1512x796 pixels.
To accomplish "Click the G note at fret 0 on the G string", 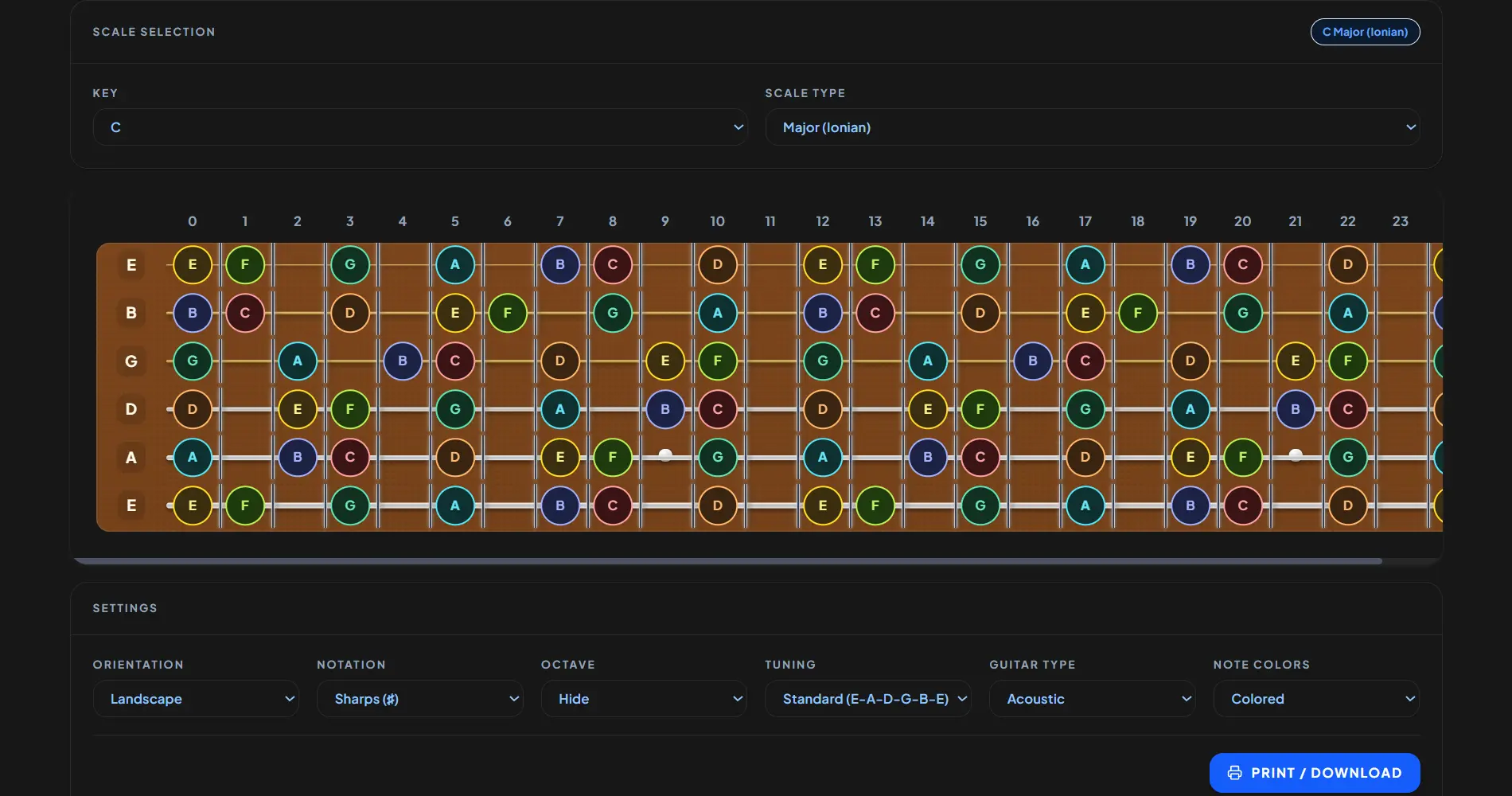I will coord(193,361).
